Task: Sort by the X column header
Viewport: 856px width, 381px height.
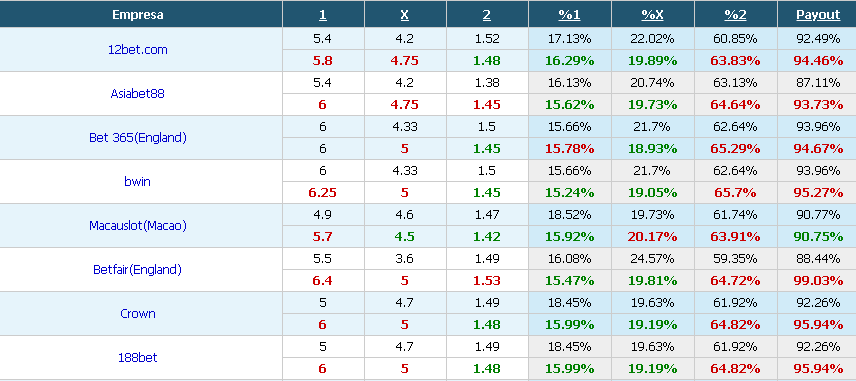Action: (405, 15)
